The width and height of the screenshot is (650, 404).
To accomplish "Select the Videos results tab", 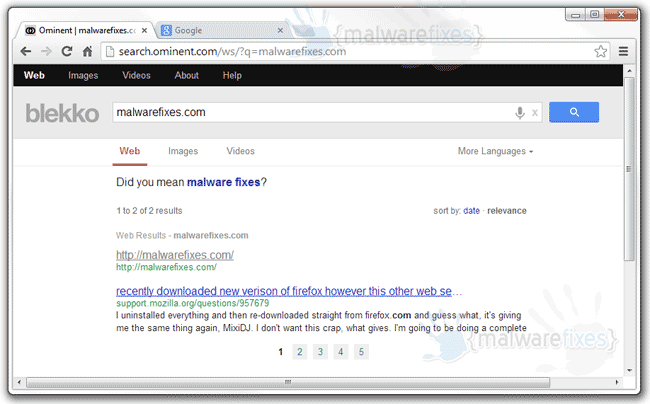I will (x=240, y=151).
